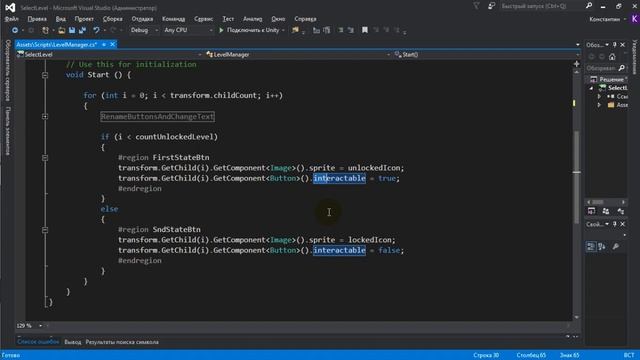The width and height of the screenshot is (640, 360).
Task: Undo the last edit using the toolbar
Action: click(x=96, y=30)
